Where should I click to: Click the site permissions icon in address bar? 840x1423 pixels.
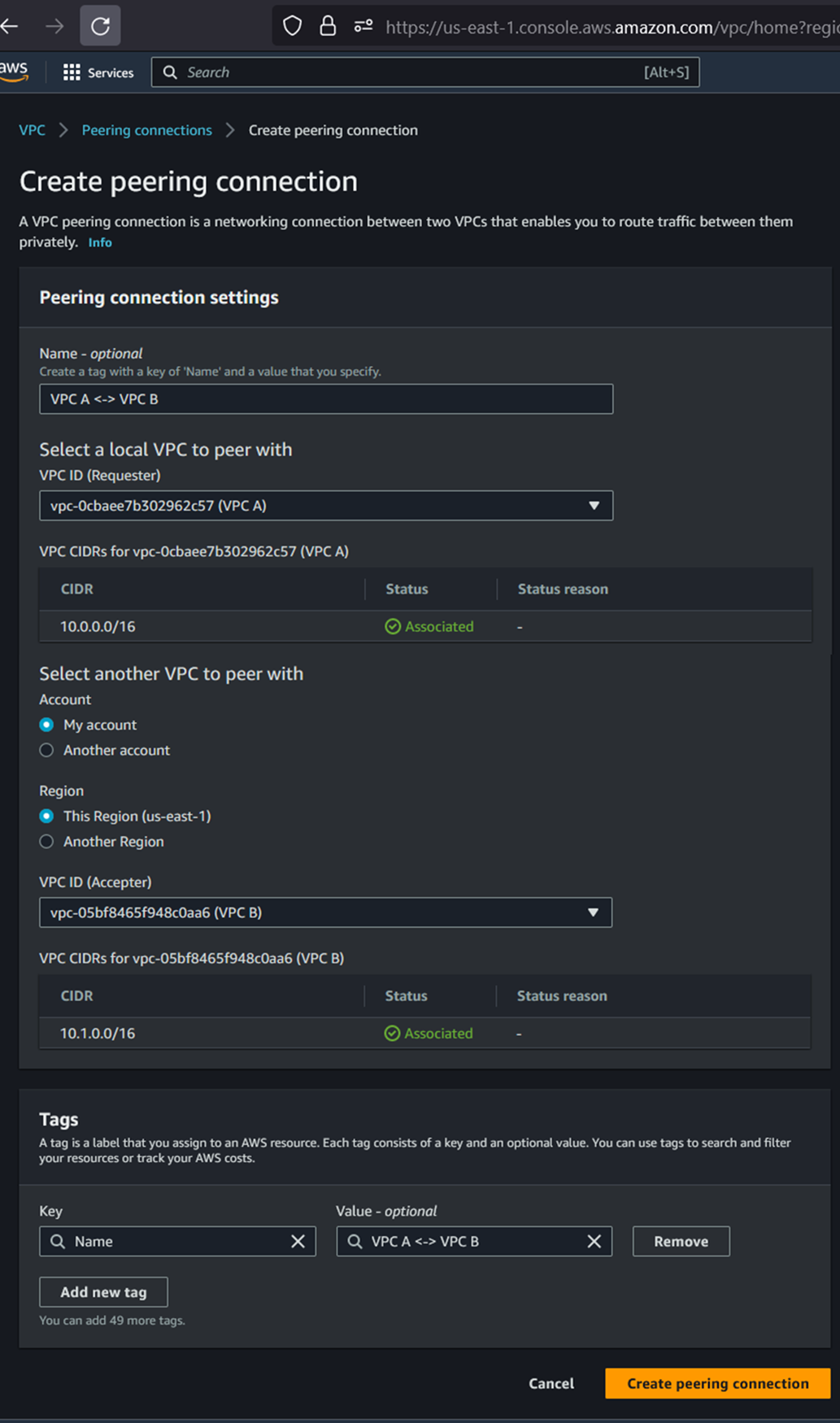click(x=363, y=26)
